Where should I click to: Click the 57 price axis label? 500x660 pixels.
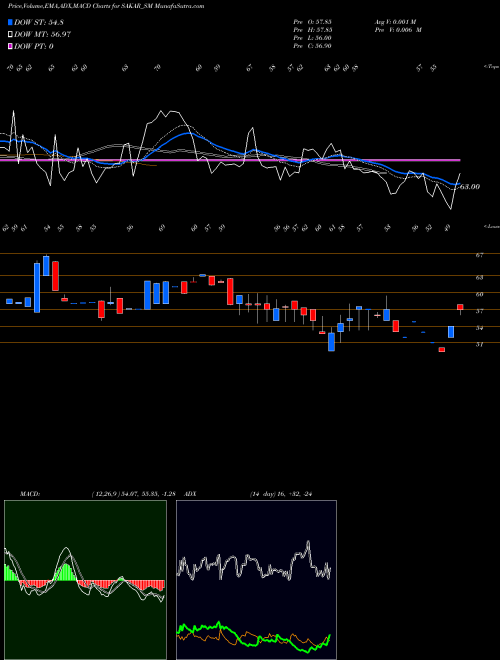tap(480, 311)
